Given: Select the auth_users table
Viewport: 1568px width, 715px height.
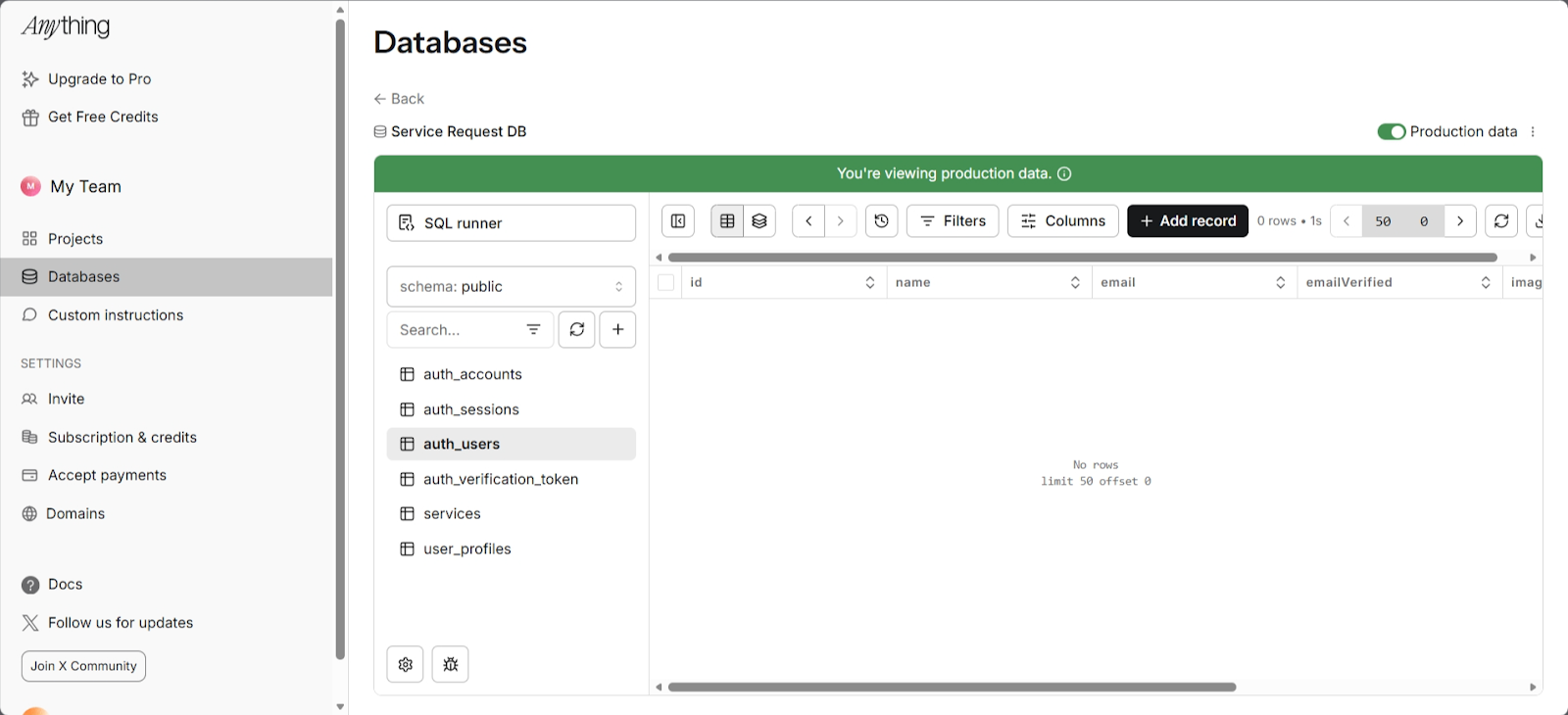Looking at the screenshot, I should point(512,444).
